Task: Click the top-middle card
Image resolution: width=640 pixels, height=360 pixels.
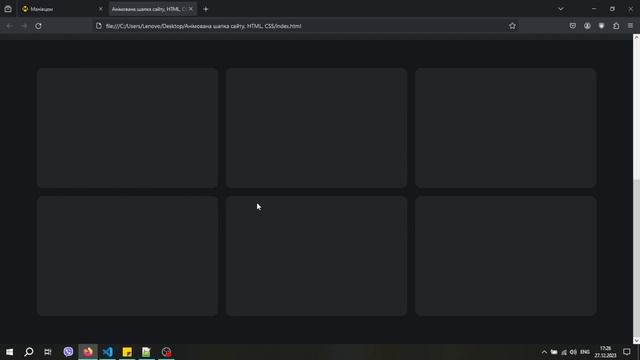Action: pyautogui.click(x=316, y=128)
